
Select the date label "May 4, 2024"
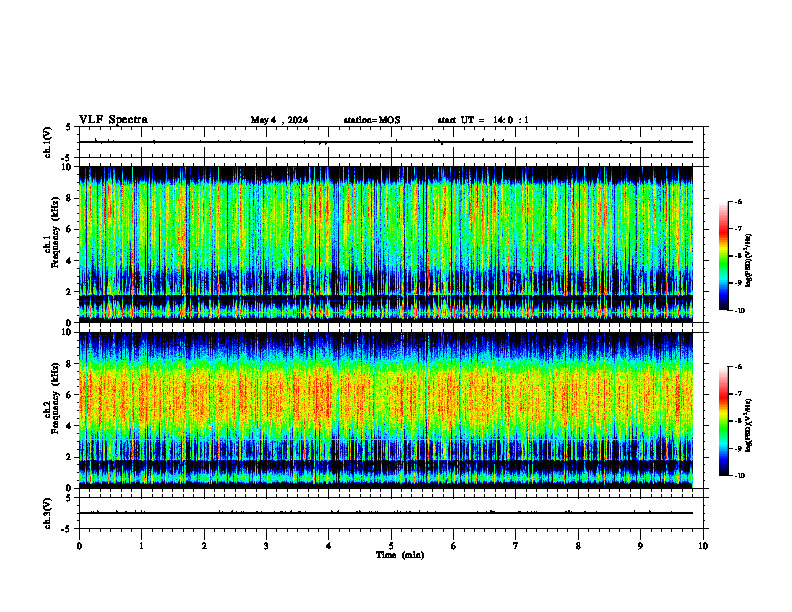pyautogui.click(x=279, y=120)
